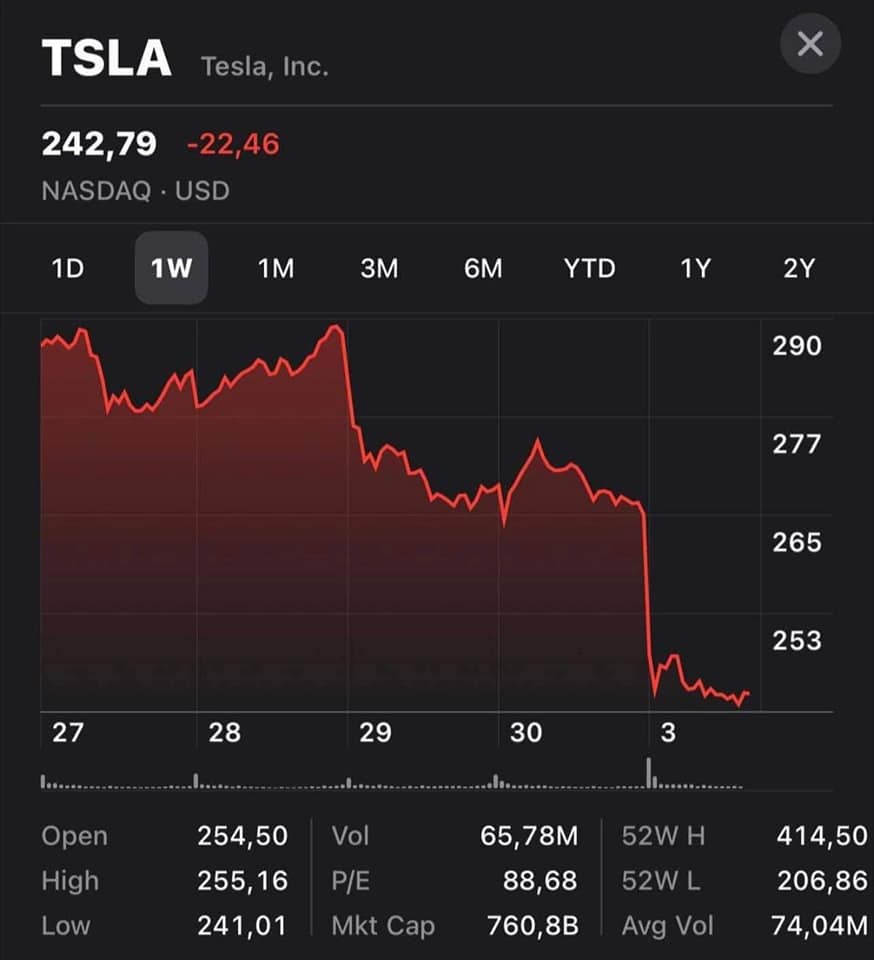Show the 2Y price history
Image resolution: width=874 pixels, height=960 pixels.
(x=799, y=269)
